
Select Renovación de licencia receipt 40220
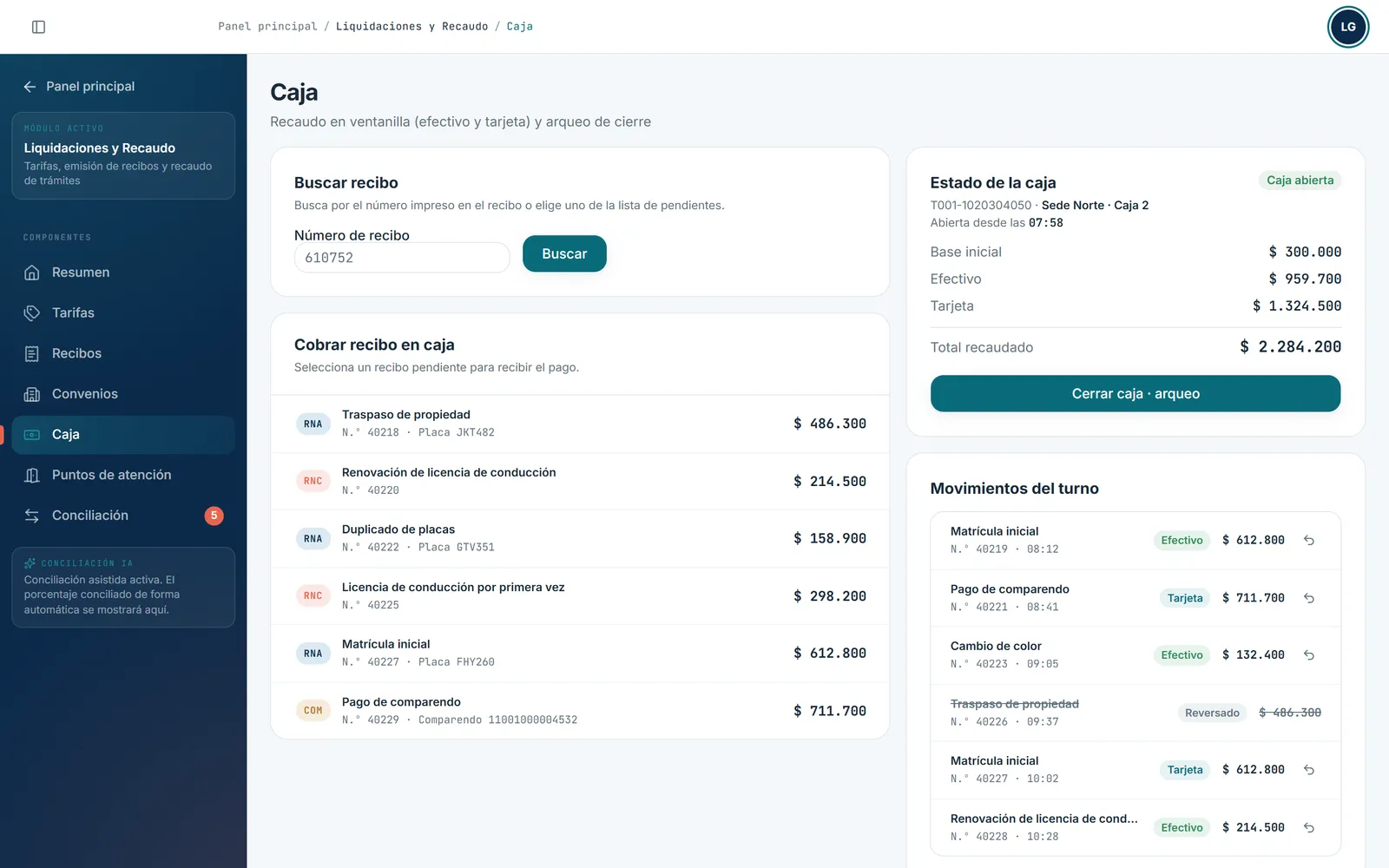pos(580,481)
